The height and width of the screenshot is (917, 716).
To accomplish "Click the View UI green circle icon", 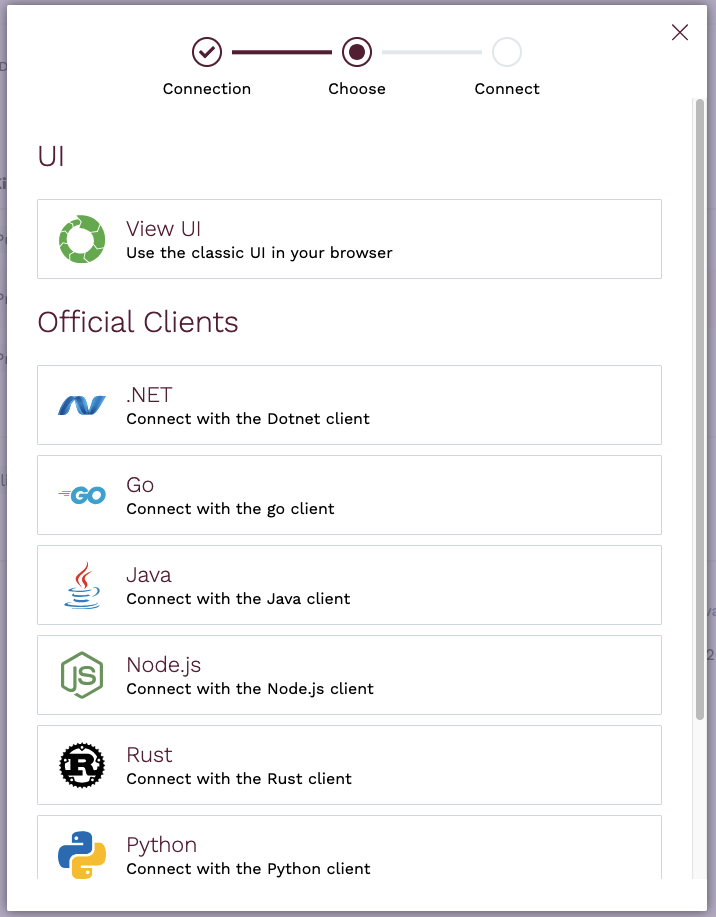I will point(82,240).
